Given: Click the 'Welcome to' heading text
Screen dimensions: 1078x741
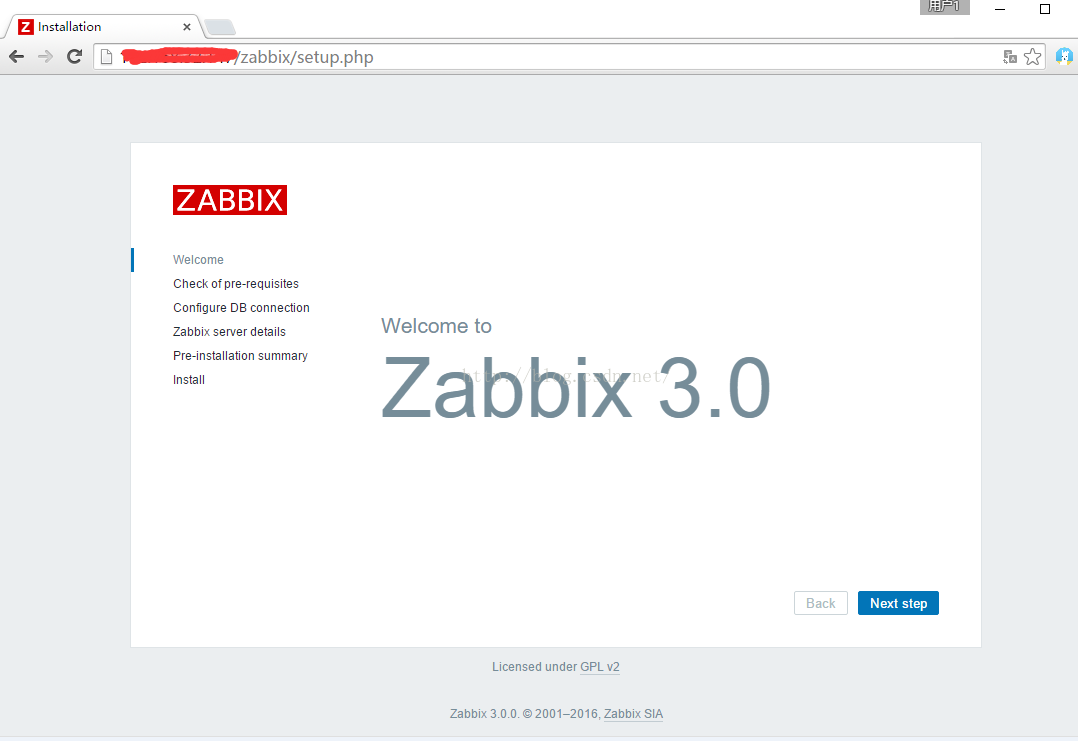Looking at the screenshot, I should [x=437, y=326].
